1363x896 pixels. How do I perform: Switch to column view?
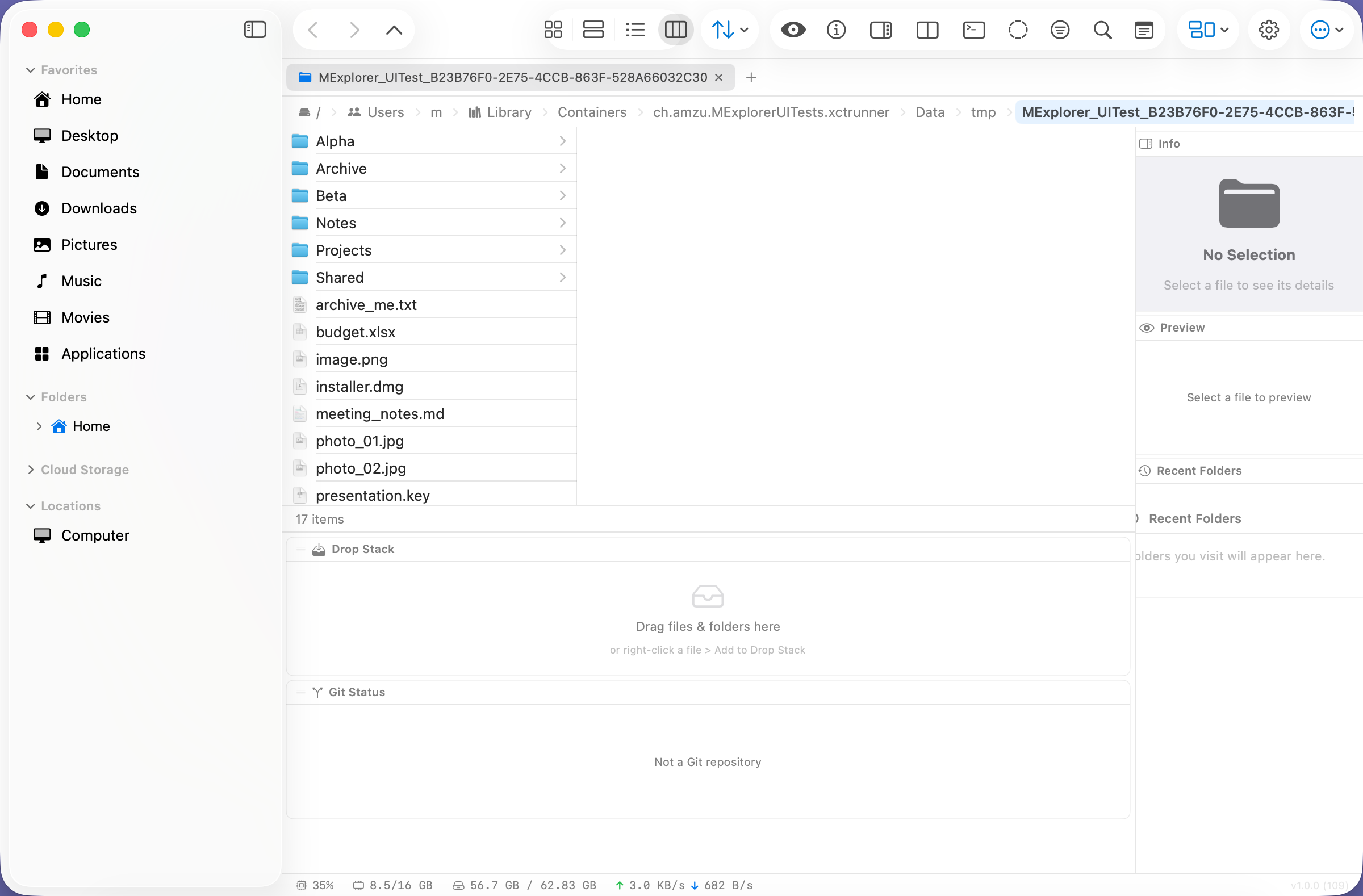click(x=676, y=30)
